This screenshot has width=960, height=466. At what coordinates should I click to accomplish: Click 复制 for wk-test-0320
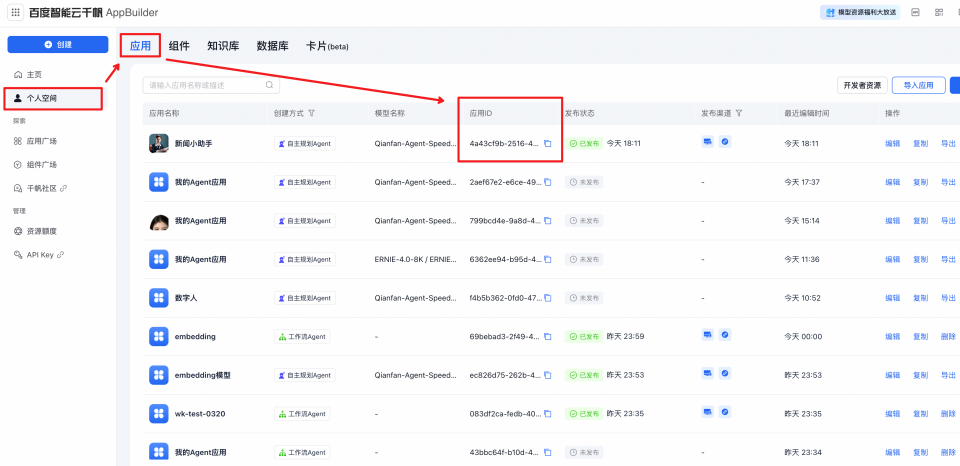(920, 414)
